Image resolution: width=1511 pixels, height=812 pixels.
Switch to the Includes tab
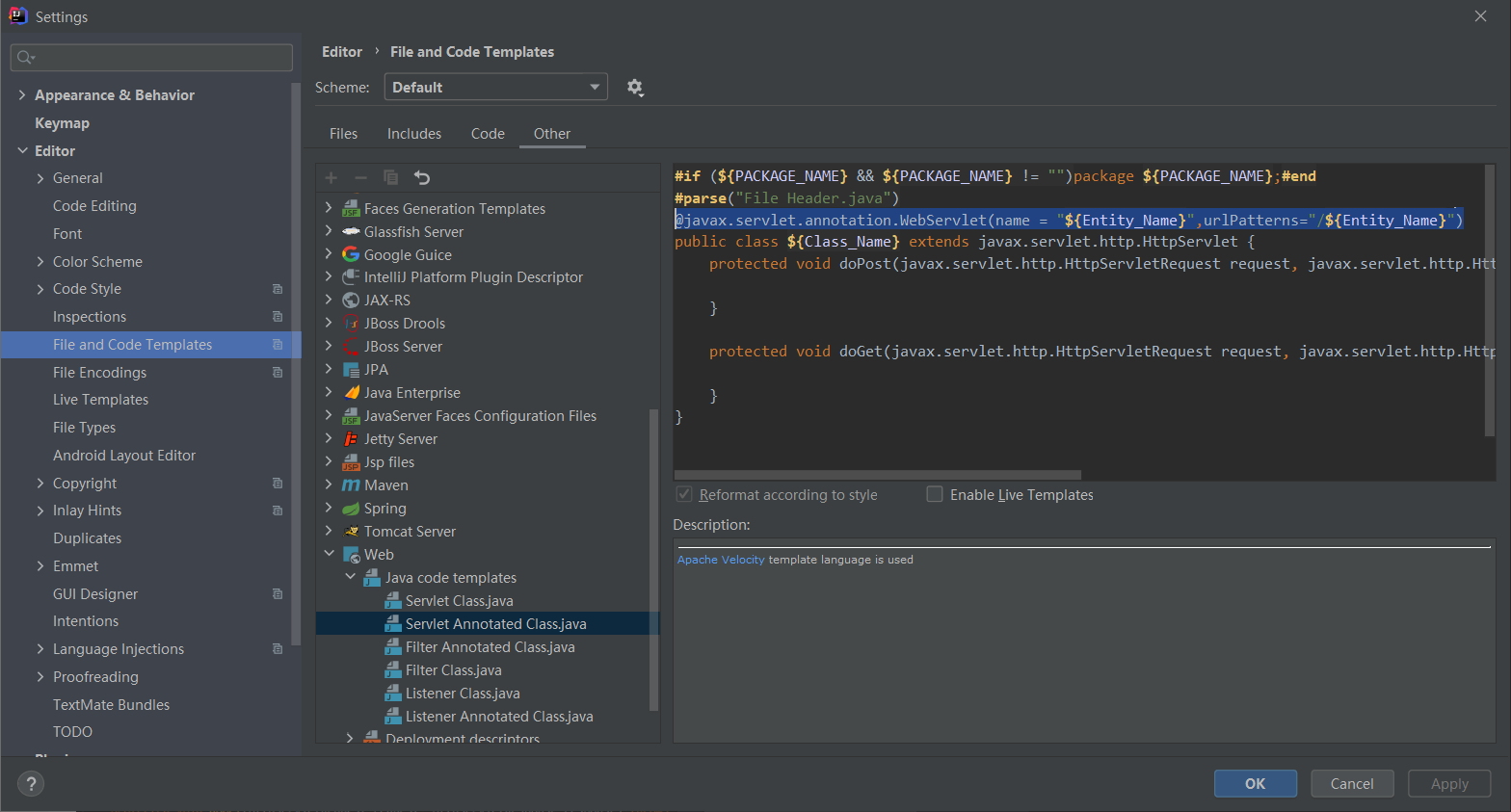point(414,134)
